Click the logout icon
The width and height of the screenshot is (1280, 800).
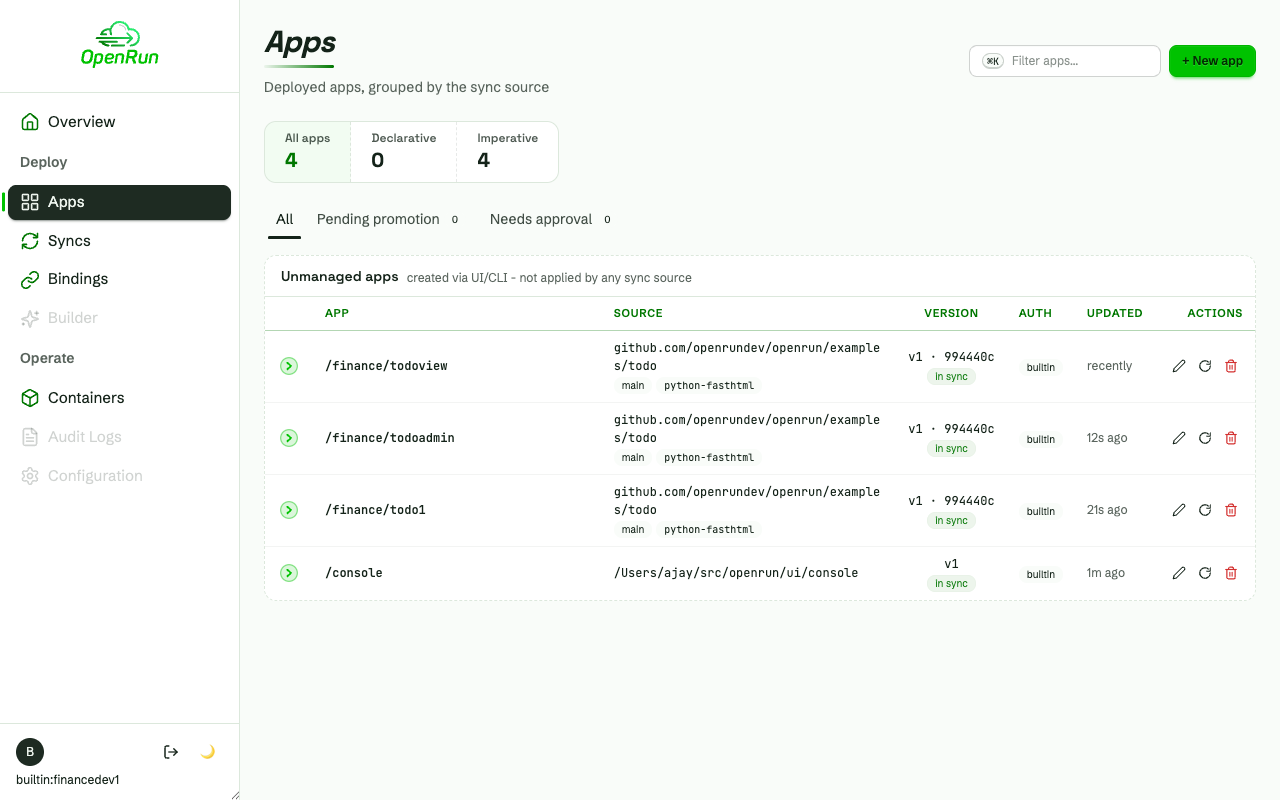tap(171, 752)
